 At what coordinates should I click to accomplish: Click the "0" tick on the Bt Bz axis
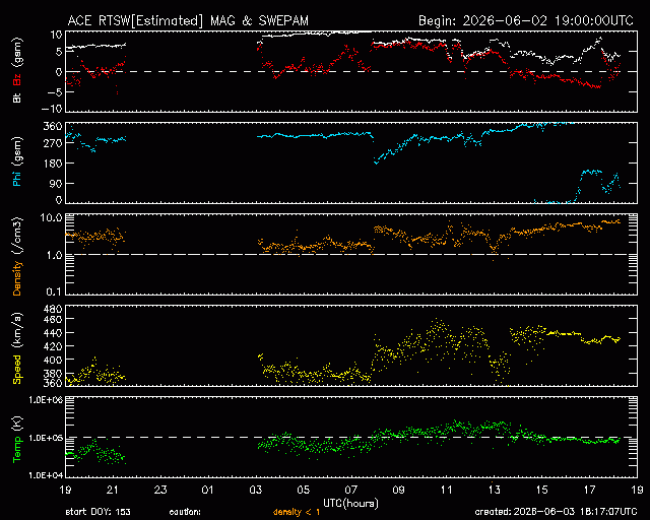(59, 71)
